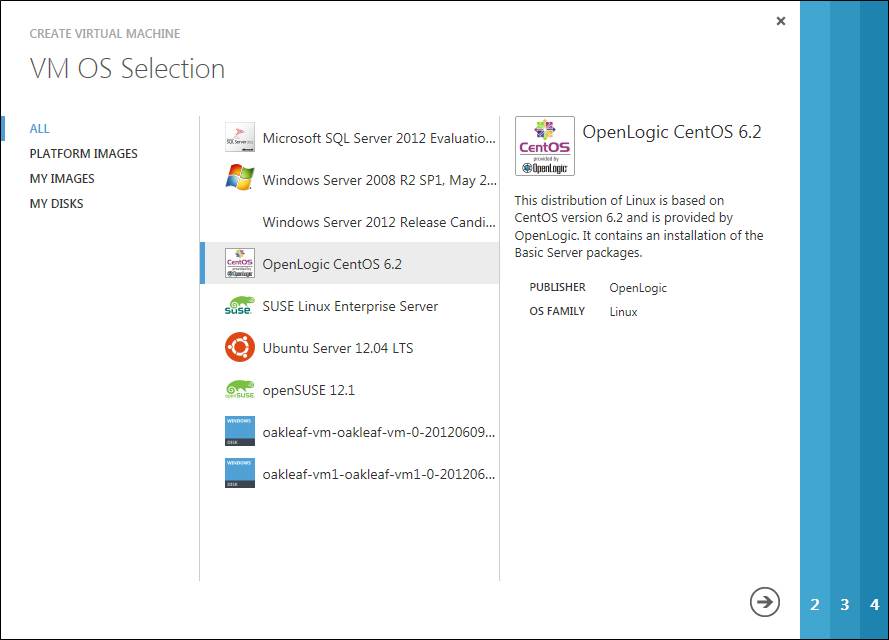Click the CentOS distribution description paragraph
889x640 pixels.
coord(639,227)
